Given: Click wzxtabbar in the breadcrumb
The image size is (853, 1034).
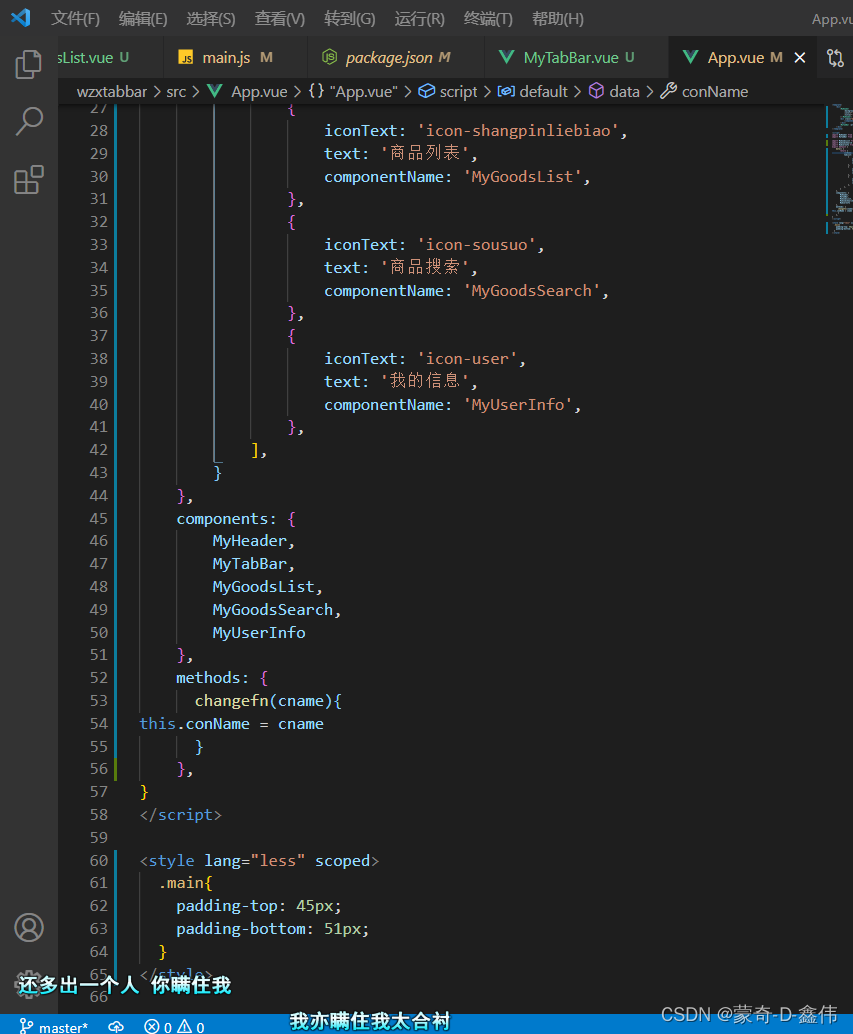Looking at the screenshot, I should (x=111, y=92).
